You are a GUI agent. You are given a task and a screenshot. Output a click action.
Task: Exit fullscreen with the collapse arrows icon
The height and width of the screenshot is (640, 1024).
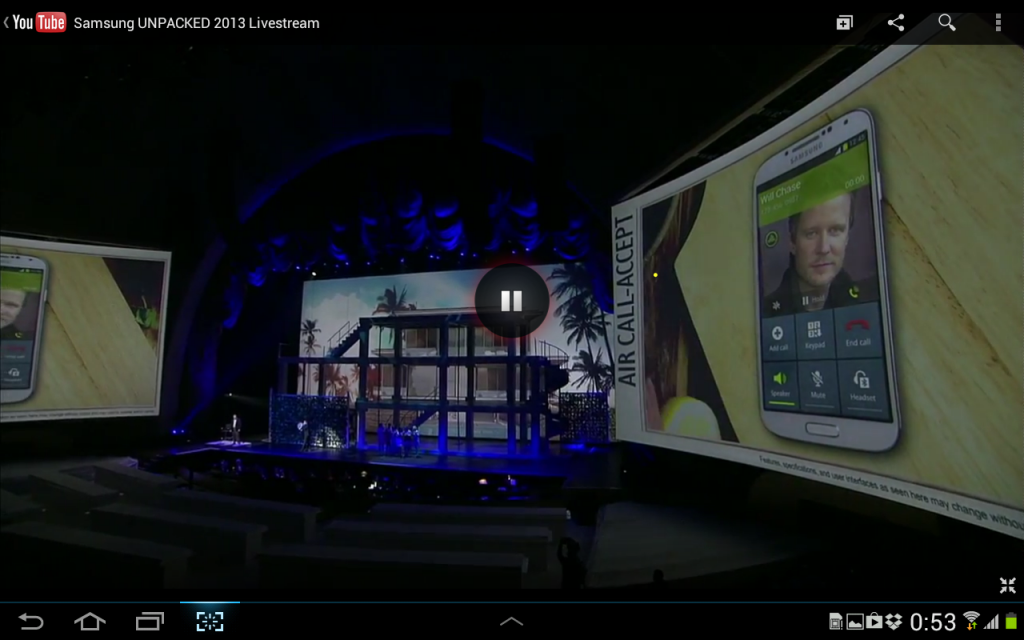click(x=1008, y=585)
